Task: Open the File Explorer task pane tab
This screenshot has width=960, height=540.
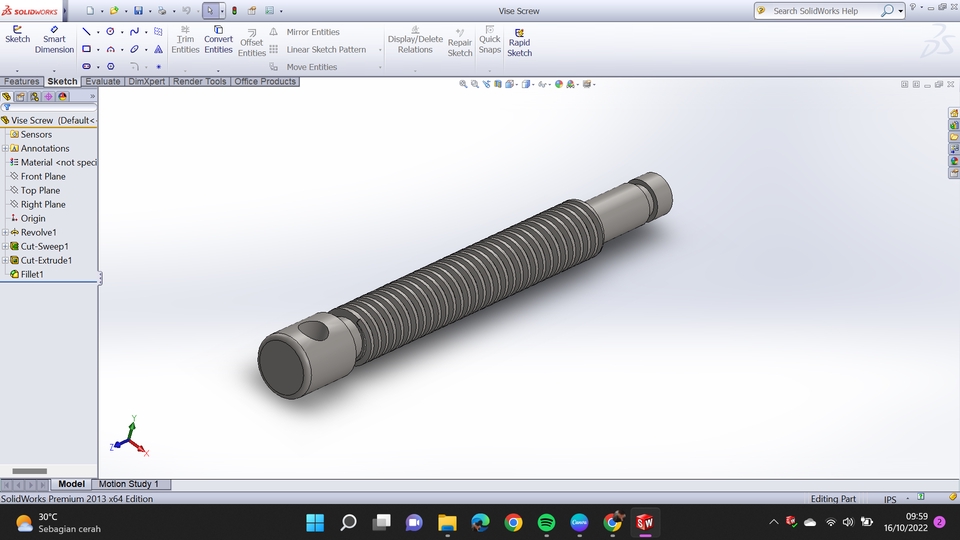Action: coord(954,137)
